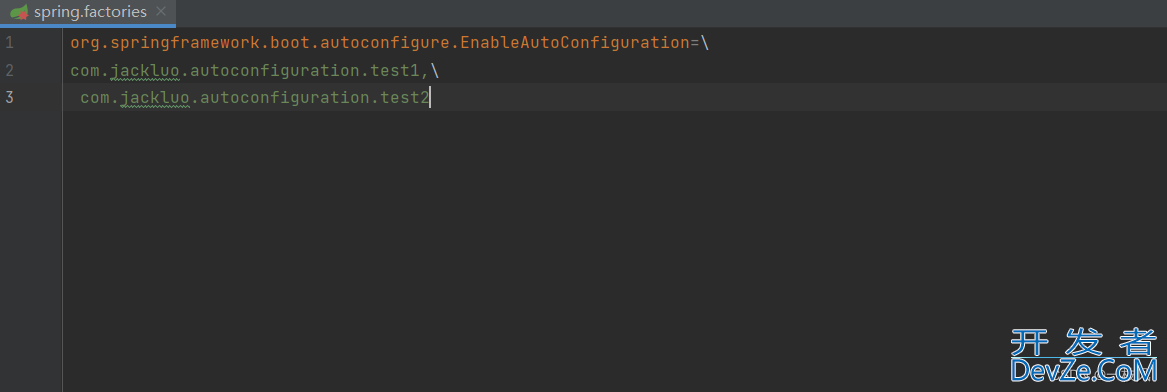Image resolution: width=1167 pixels, height=392 pixels.
Task: Close the spring.factories tab
Action: [x=161, y=12]
